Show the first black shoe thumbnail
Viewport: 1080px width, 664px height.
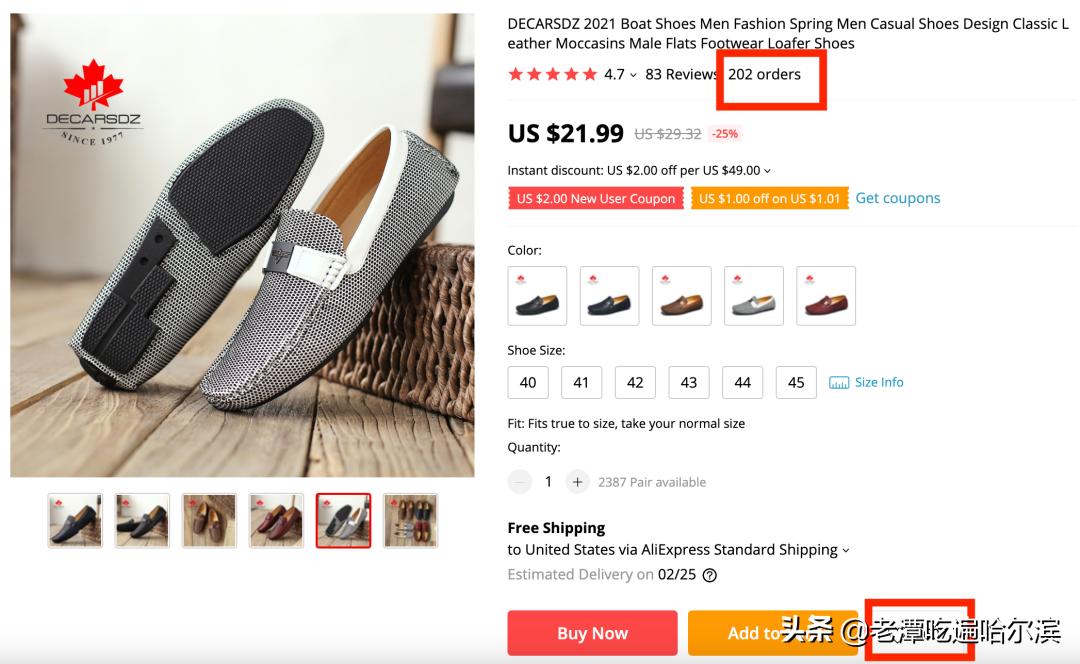tap(75, 520)
